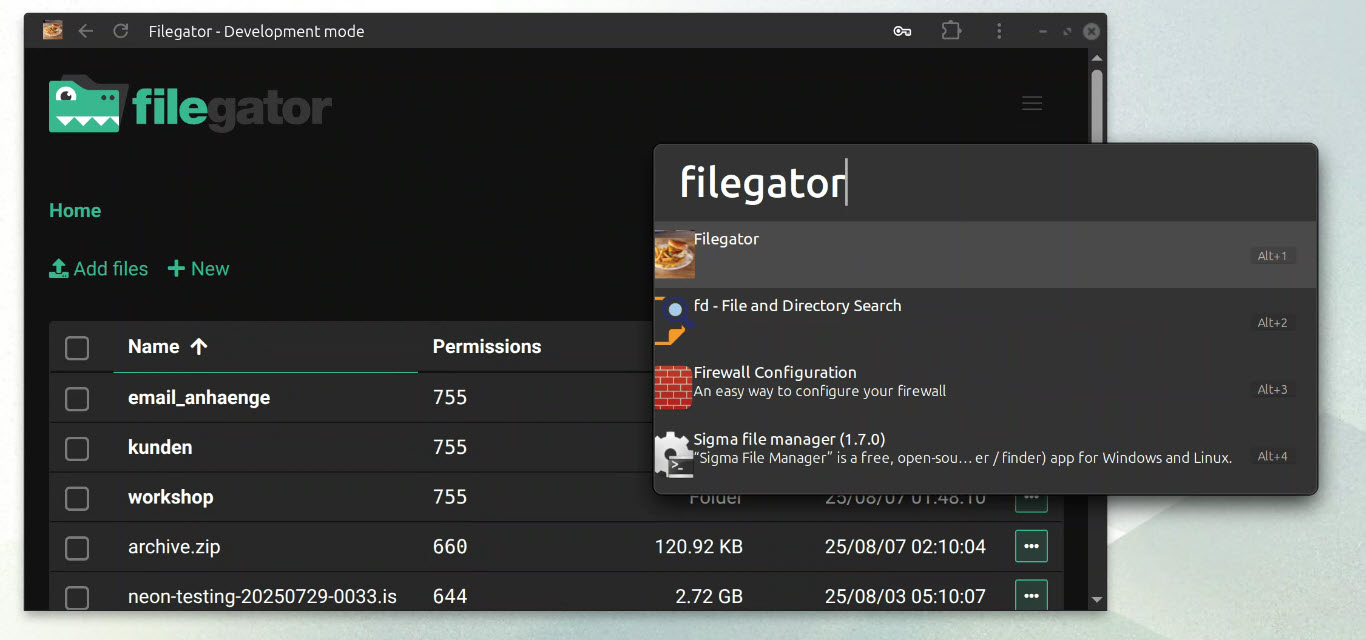The image size is (1366, 640).
Task: Open actions menu for neon-testing file
Action: pos(1031,596)
